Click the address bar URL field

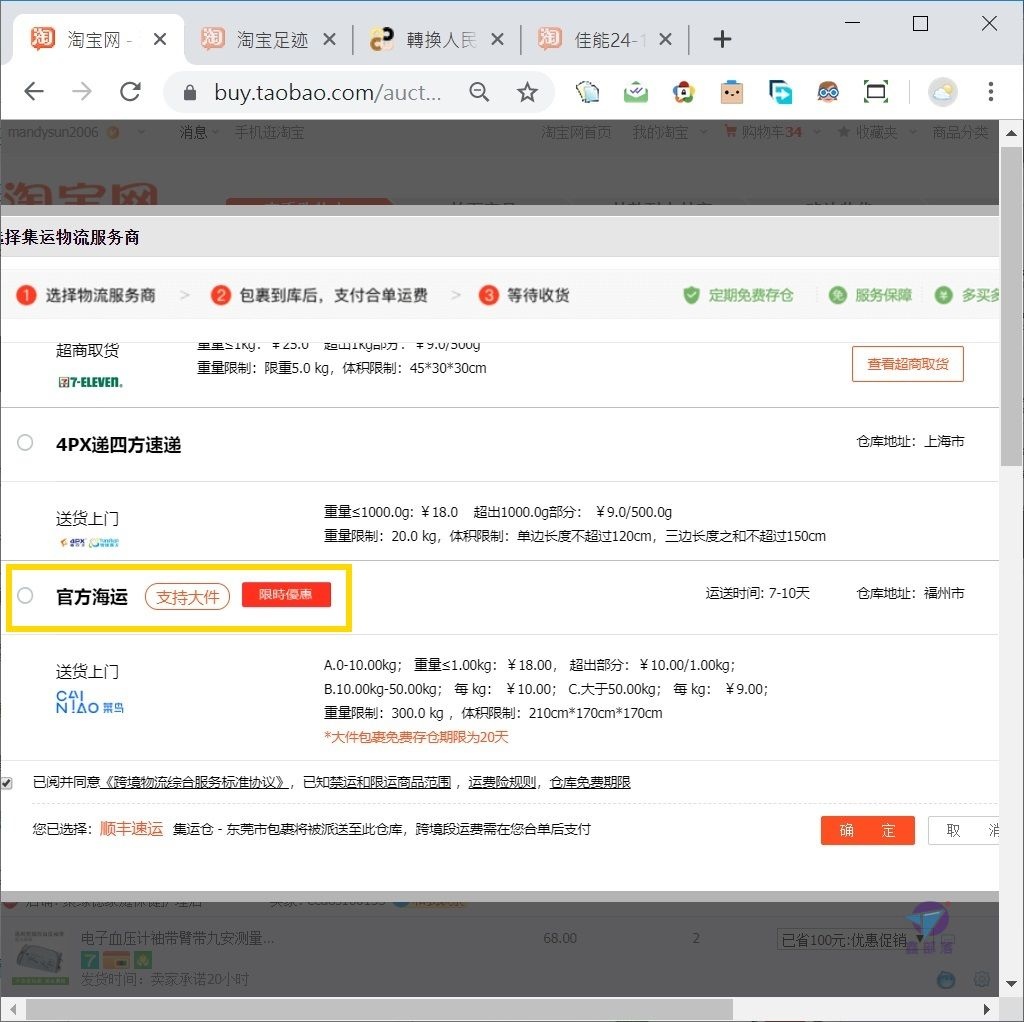point(328,92)
